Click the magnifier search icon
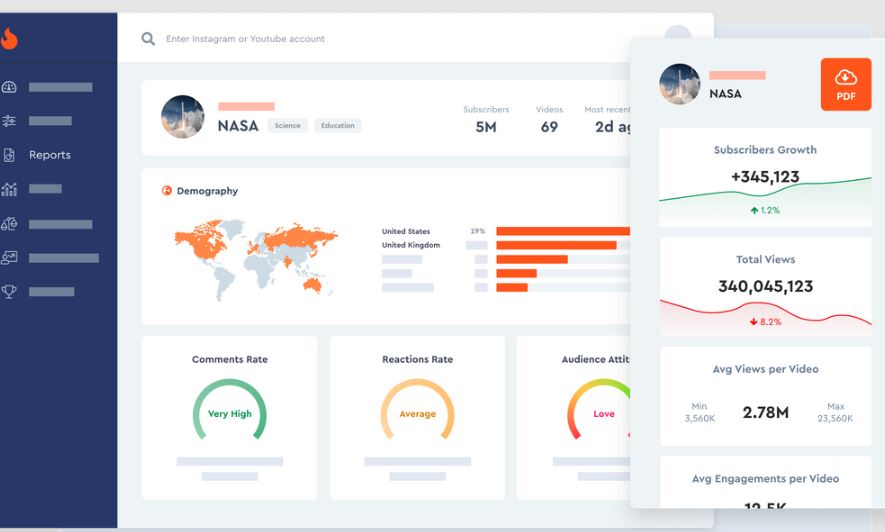 point(148,39)
